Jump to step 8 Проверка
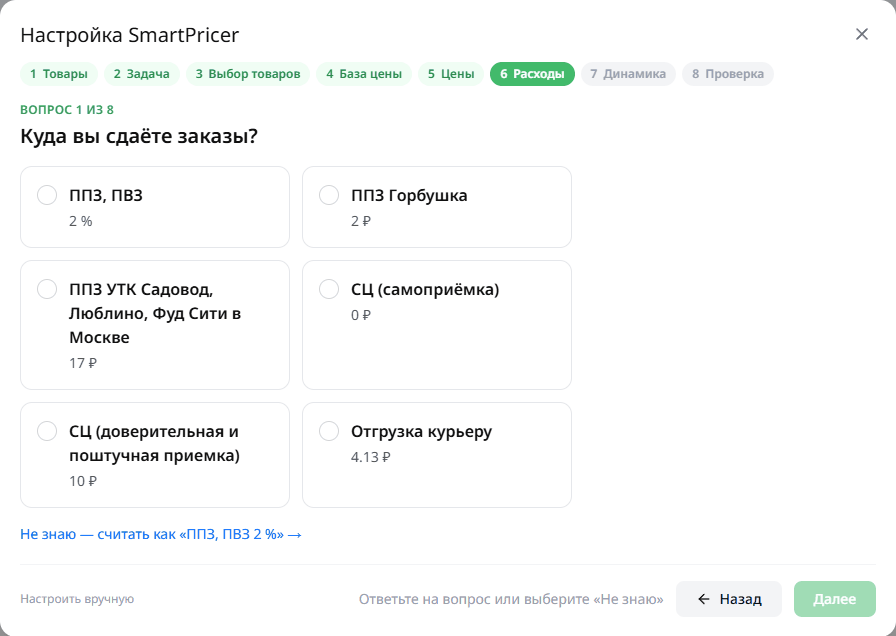Viewport: 896px width, 636px height. click(x=727, y=74)
